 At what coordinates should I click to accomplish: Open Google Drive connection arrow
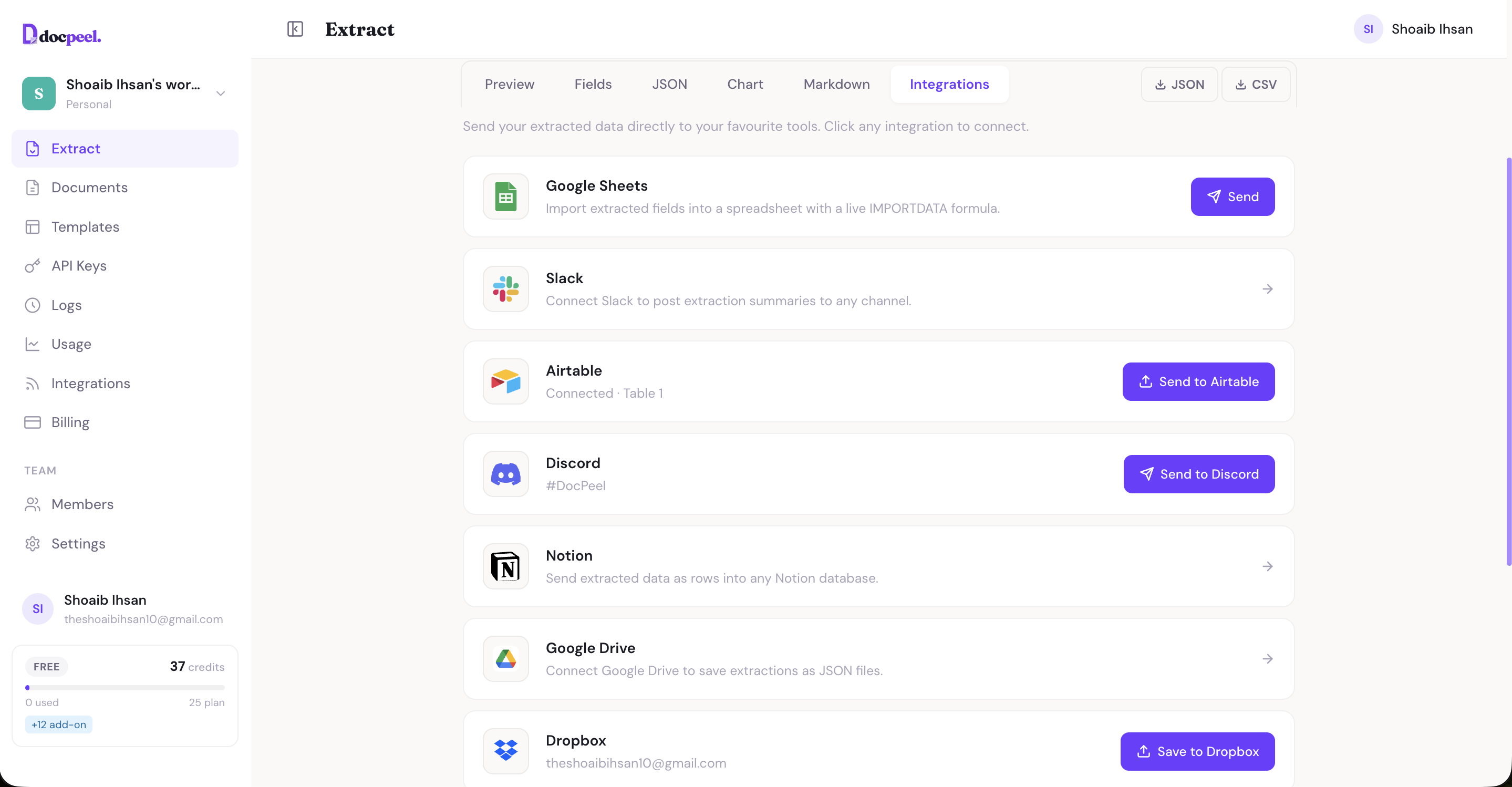pos(1267,658)
